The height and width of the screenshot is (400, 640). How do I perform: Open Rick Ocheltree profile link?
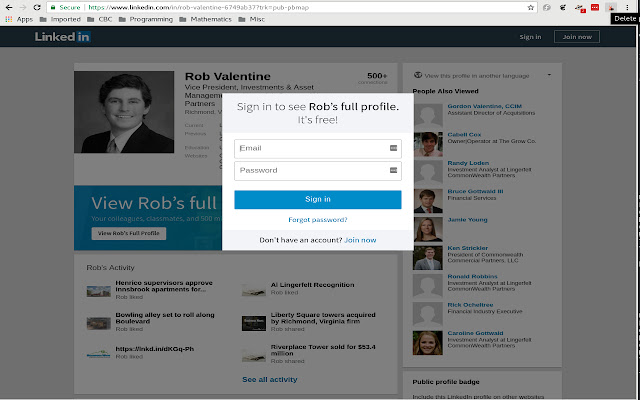click(x=470, y=304)
